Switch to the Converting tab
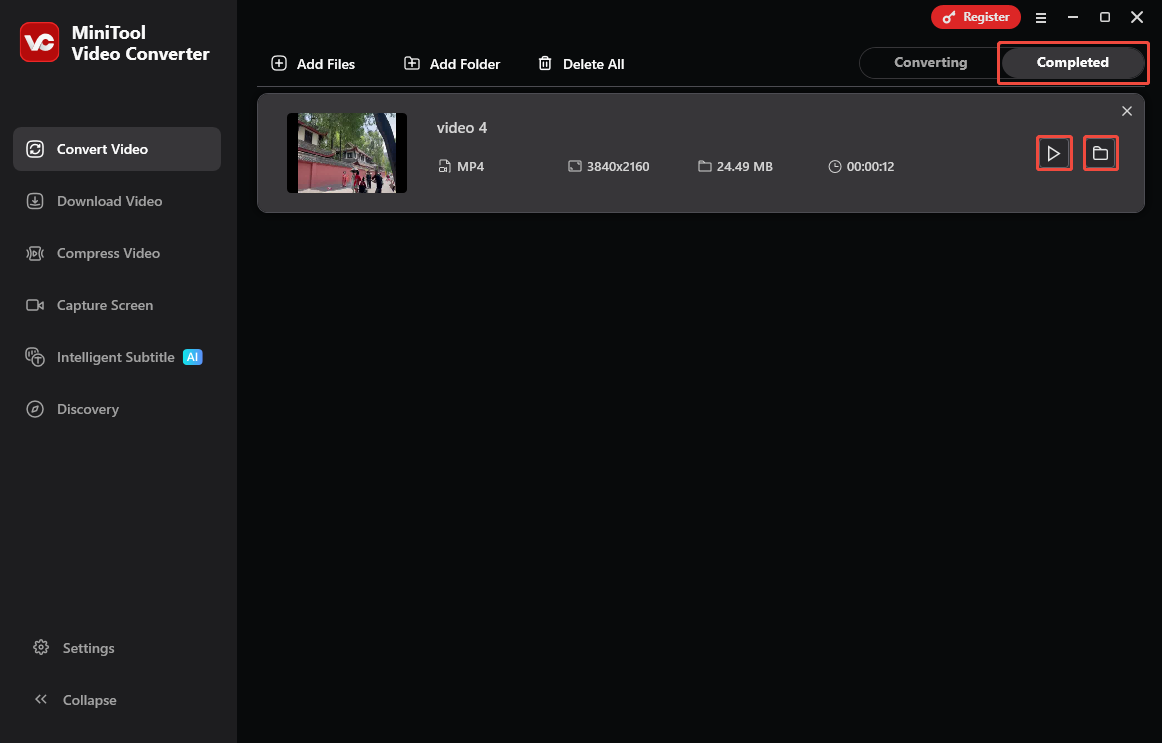The image size is (1162, 743). tap(929, 62)
